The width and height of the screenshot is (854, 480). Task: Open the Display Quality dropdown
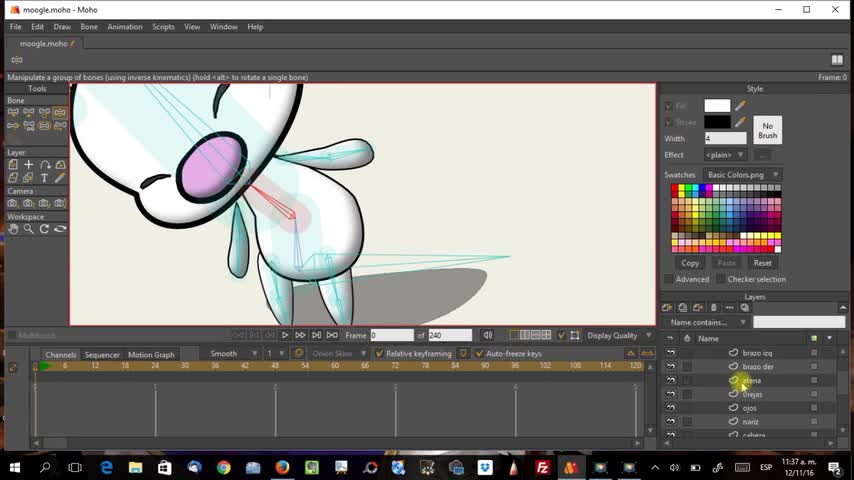[x=619, y=335]
